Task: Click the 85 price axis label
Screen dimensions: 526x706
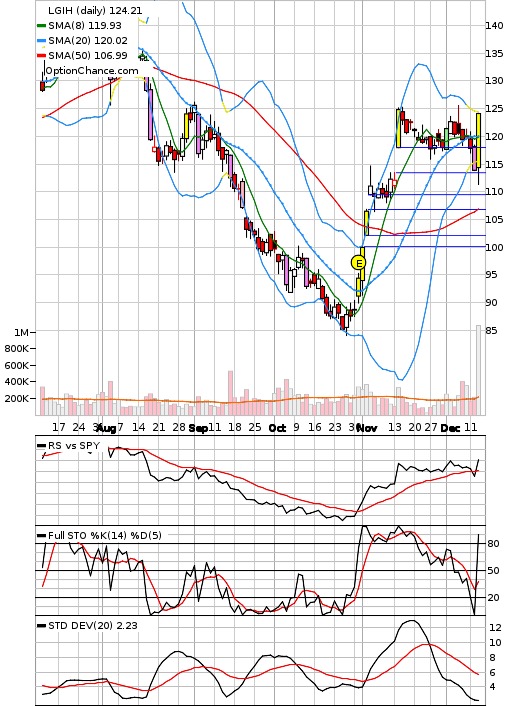Action: pos(492,330)
